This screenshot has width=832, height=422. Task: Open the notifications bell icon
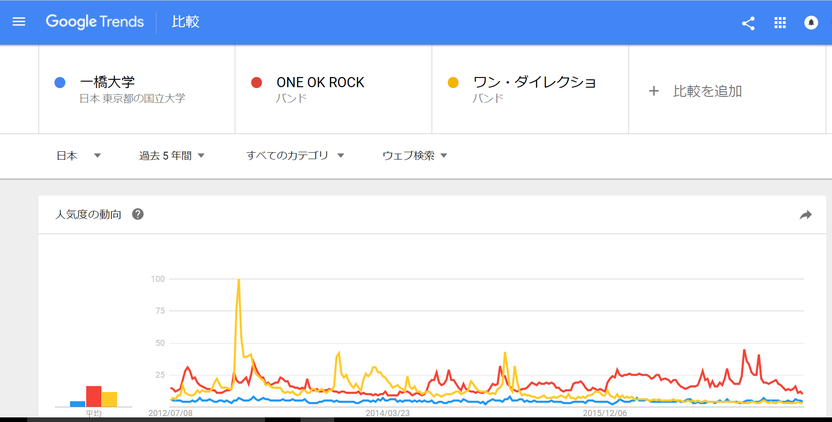tap(811, 22)
